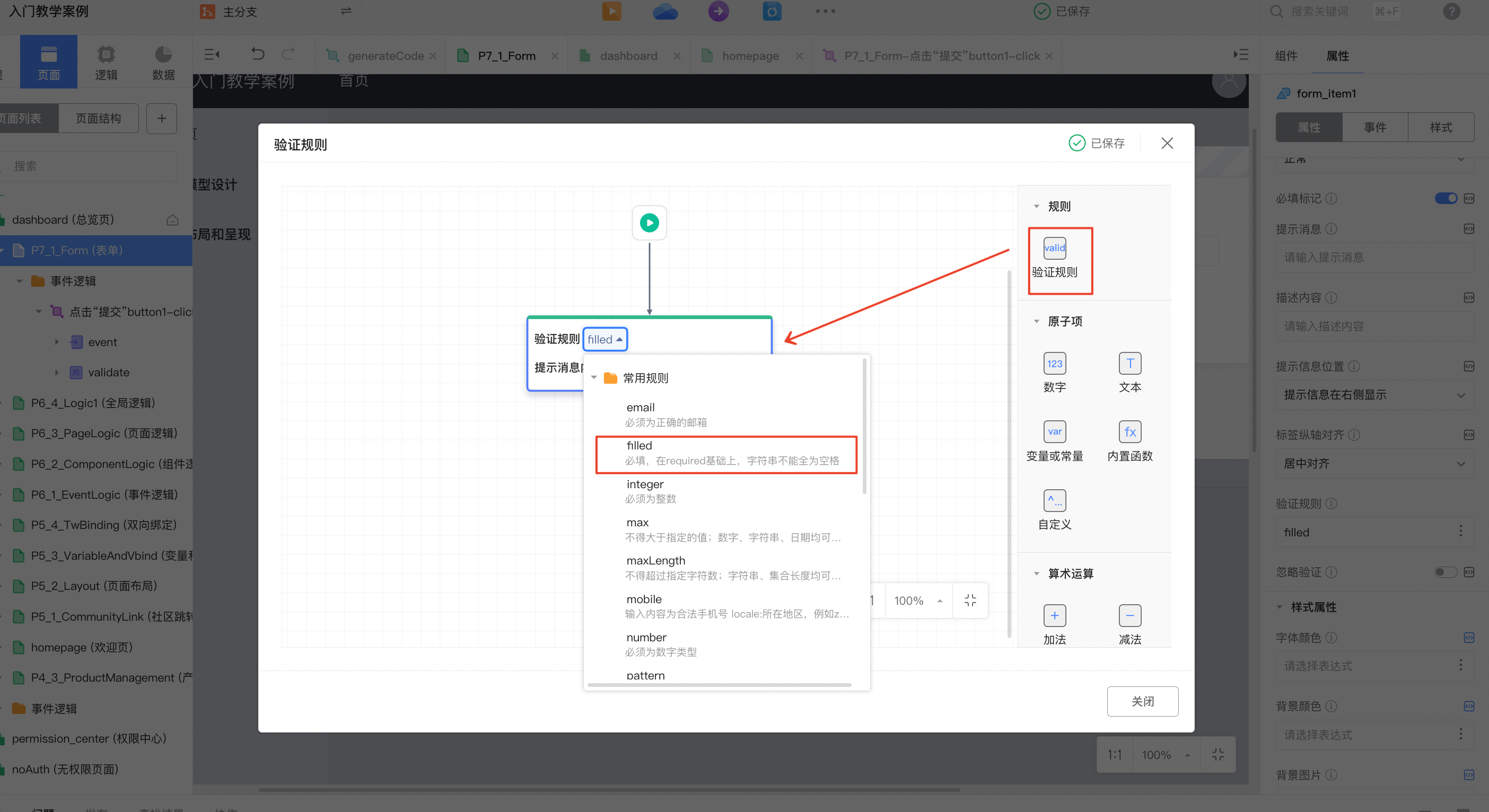Toggle expression binding for 标签纵轴对齐
Screen dimensions: 1489x812
coord(1469,435)
